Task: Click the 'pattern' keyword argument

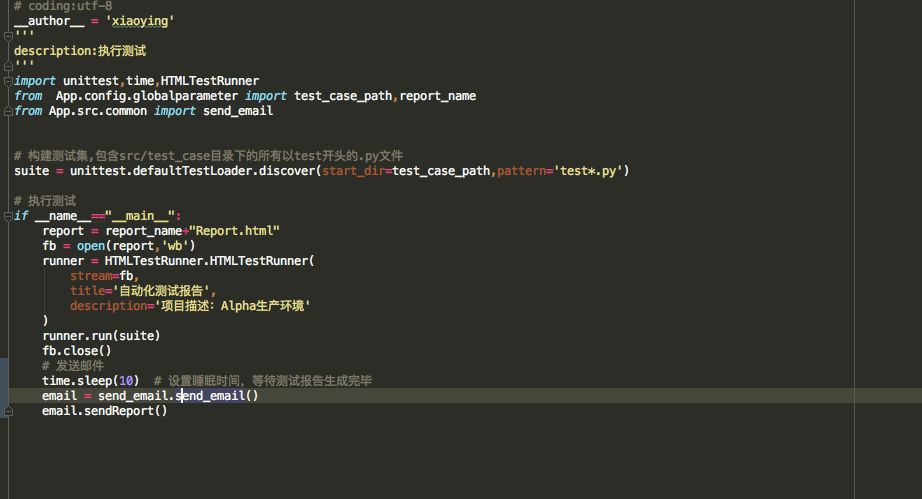Action: 522,171
